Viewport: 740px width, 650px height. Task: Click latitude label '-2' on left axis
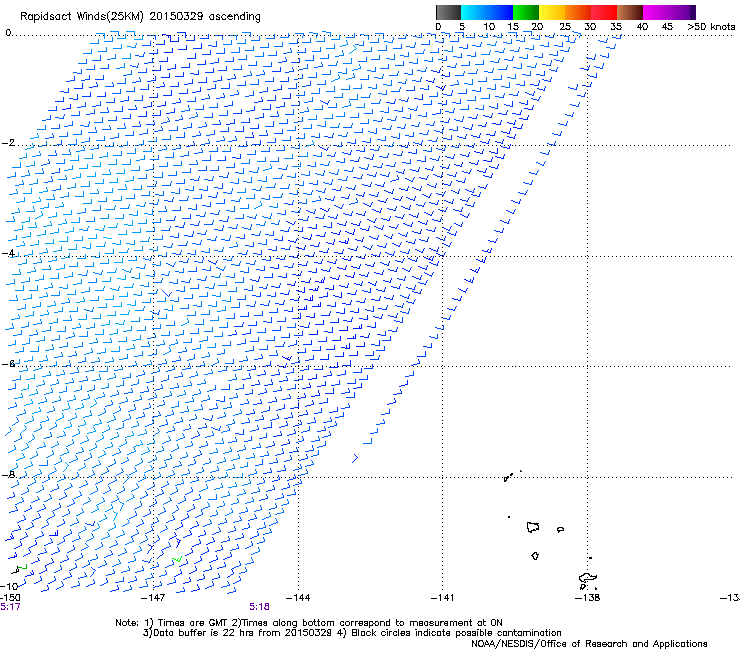click(8, 143)
